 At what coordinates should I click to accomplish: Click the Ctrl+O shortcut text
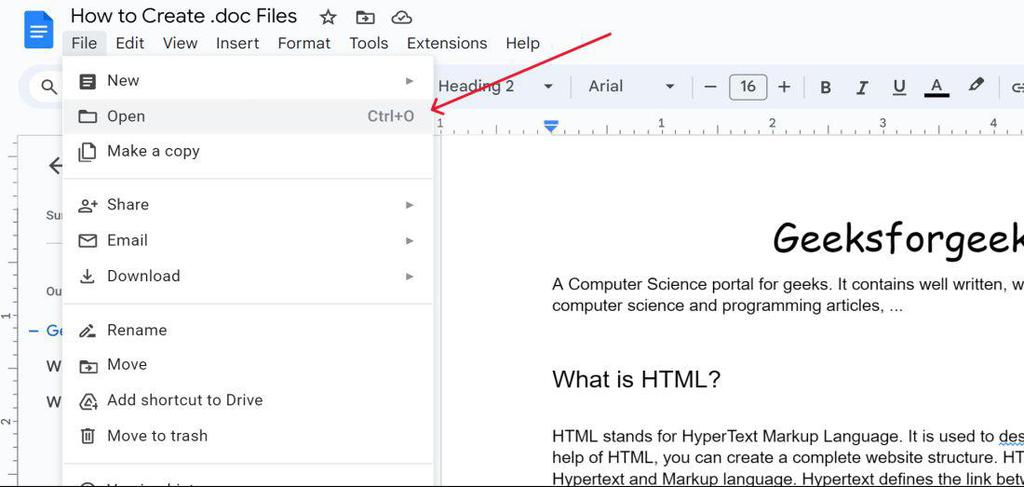click(391, 116)
